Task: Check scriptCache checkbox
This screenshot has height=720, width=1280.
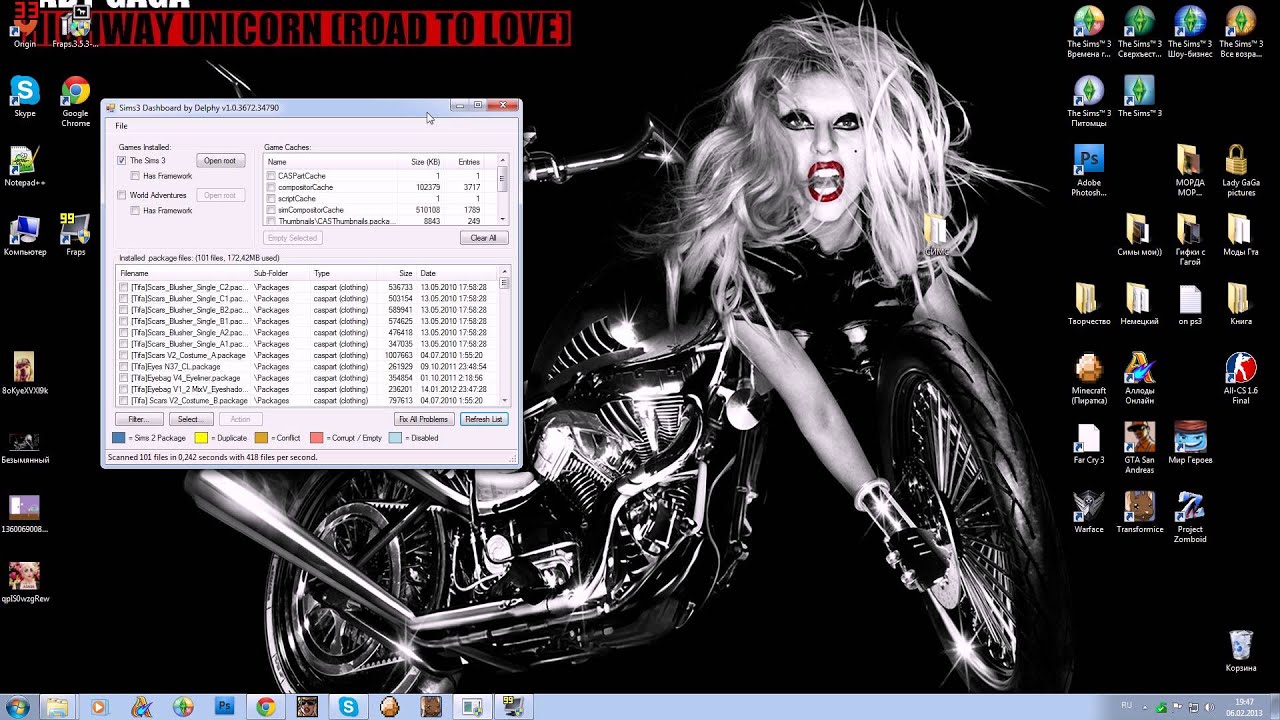Action: (271, 199)
